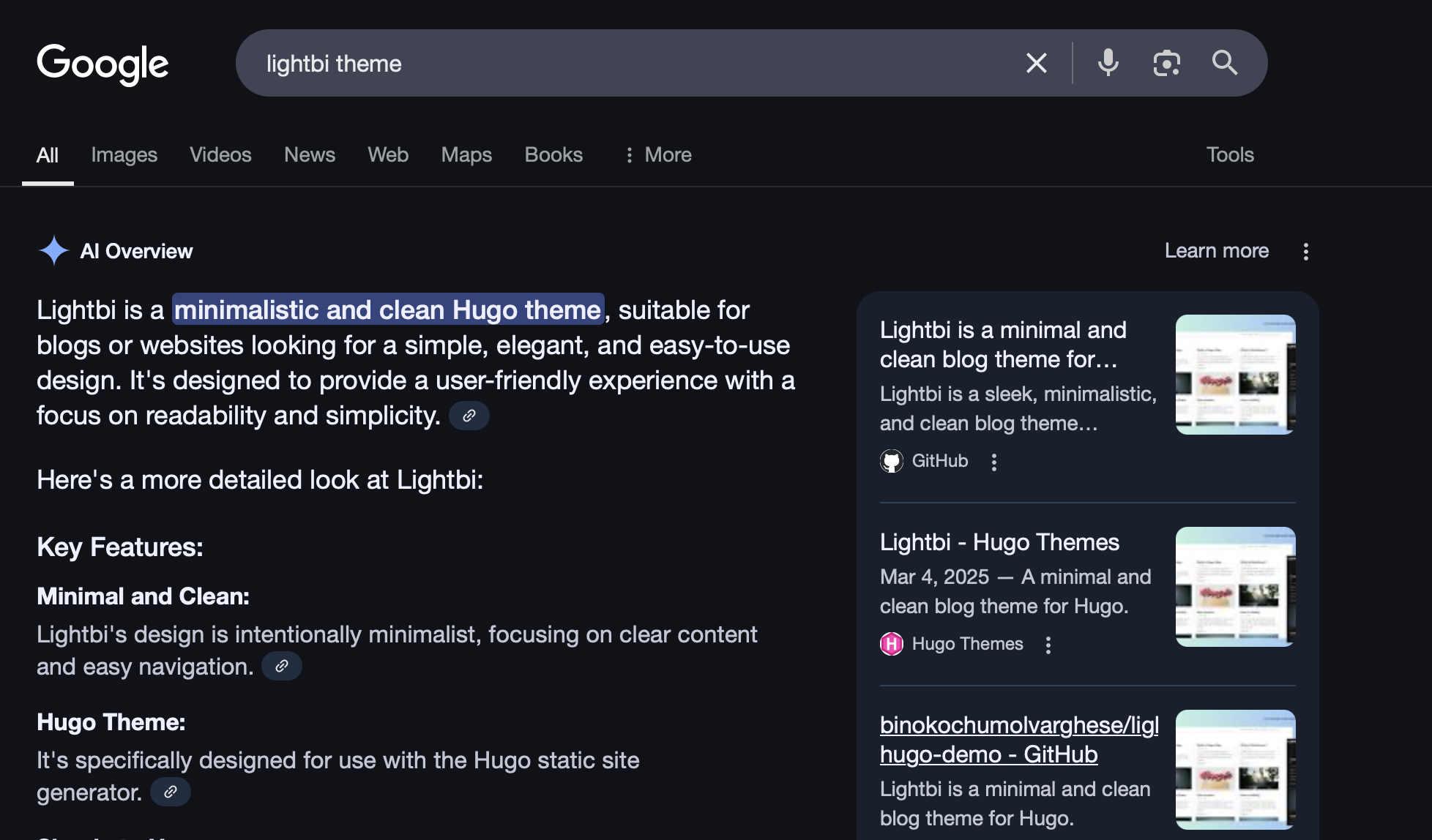
Task: Click the 'Hugo Themes' source name
Action: pos(968,644)
